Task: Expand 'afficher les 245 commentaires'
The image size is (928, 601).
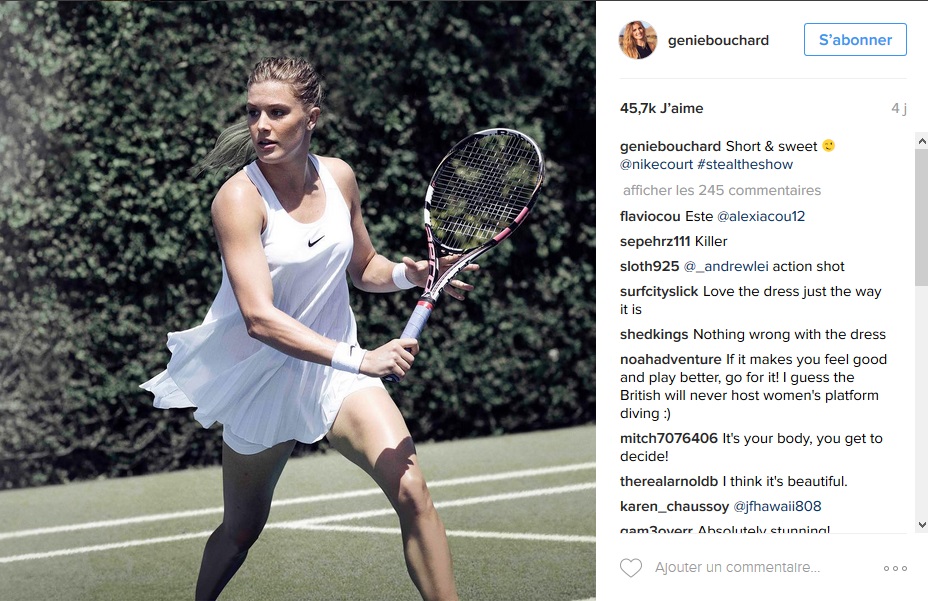Action: (721, 191)
